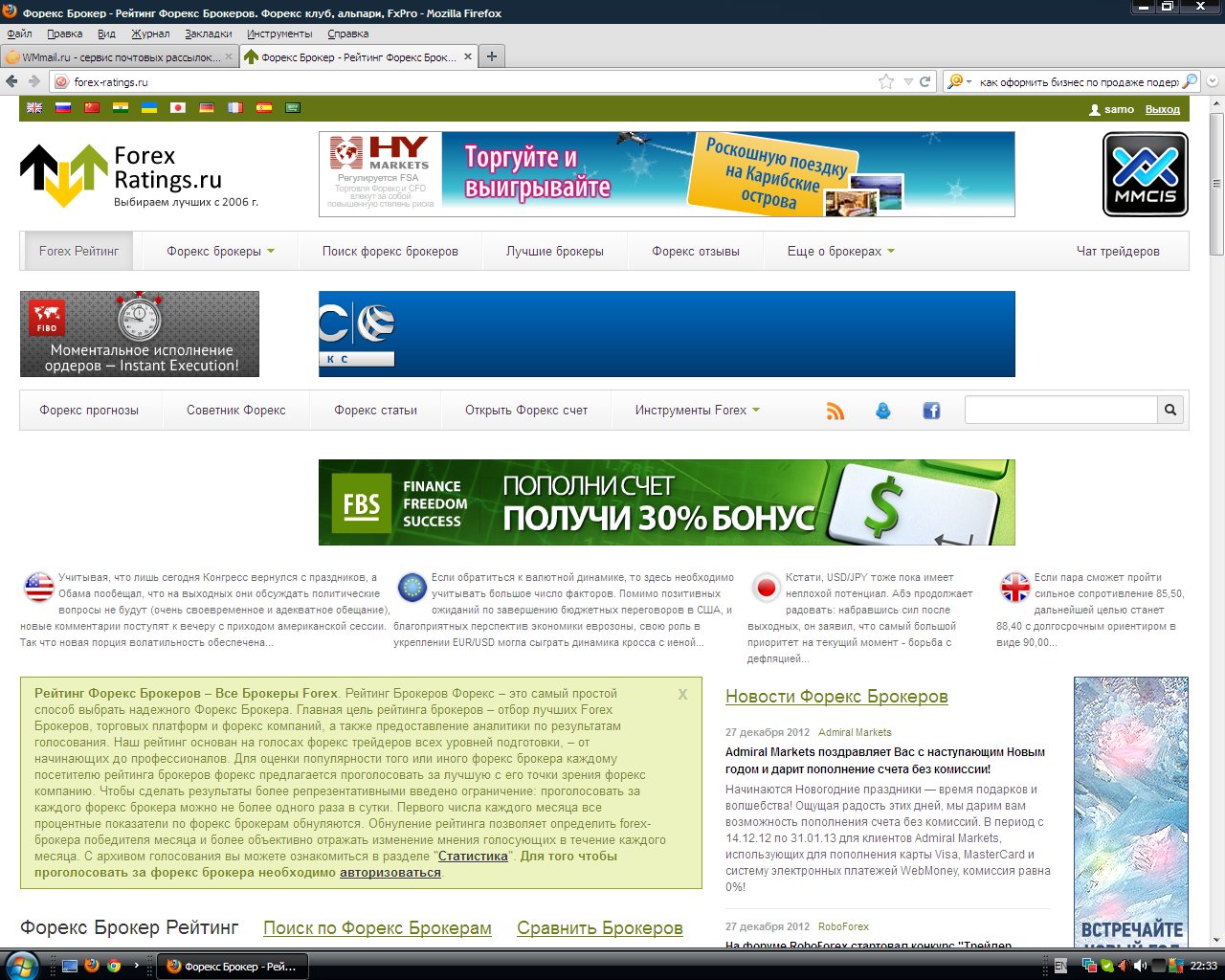Click the search magnifier in browser search bar
The width and height of the screenshot is (1225, 980).
coord(1190,81)
